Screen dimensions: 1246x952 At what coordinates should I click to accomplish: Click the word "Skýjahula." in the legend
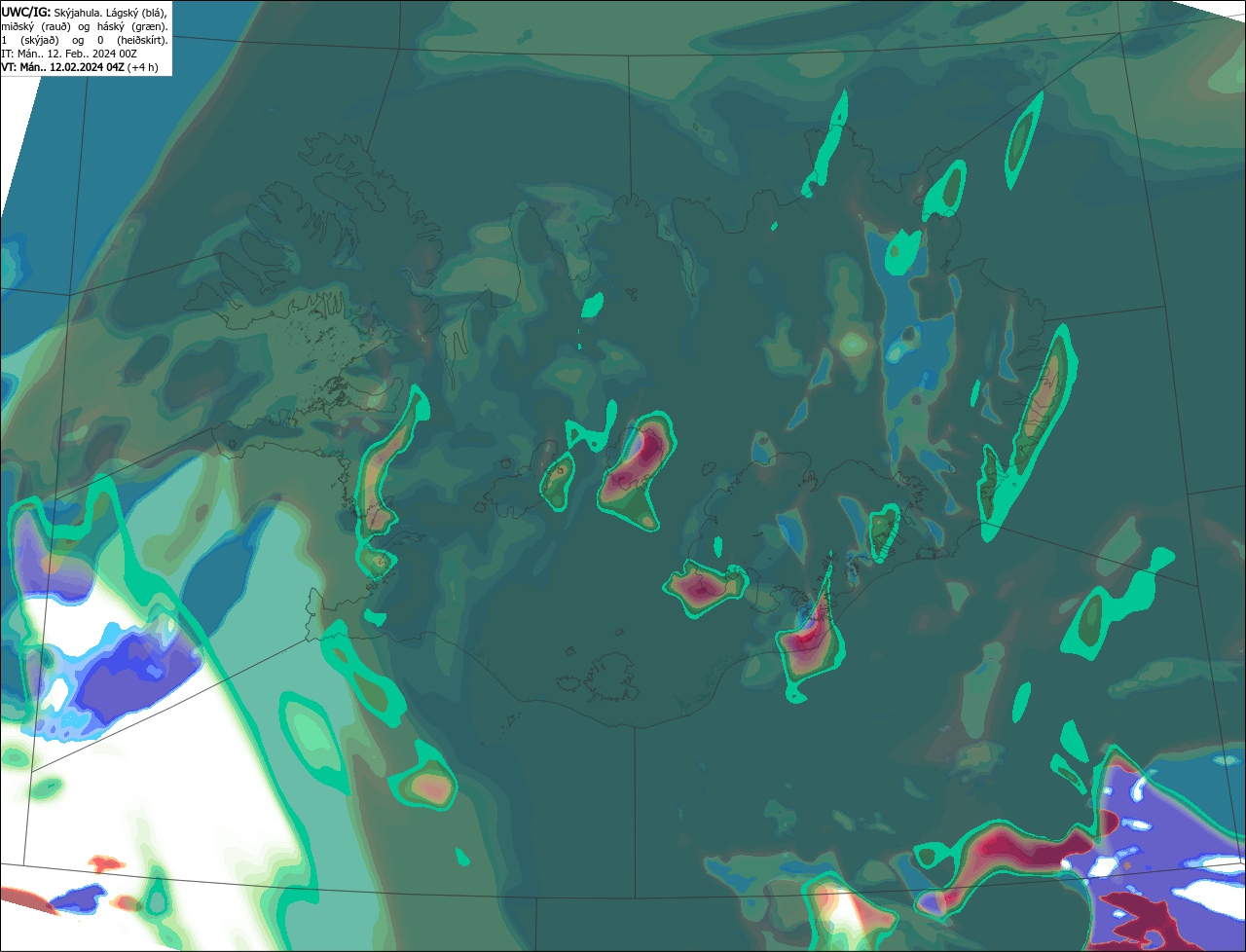[x=78, y=13]
